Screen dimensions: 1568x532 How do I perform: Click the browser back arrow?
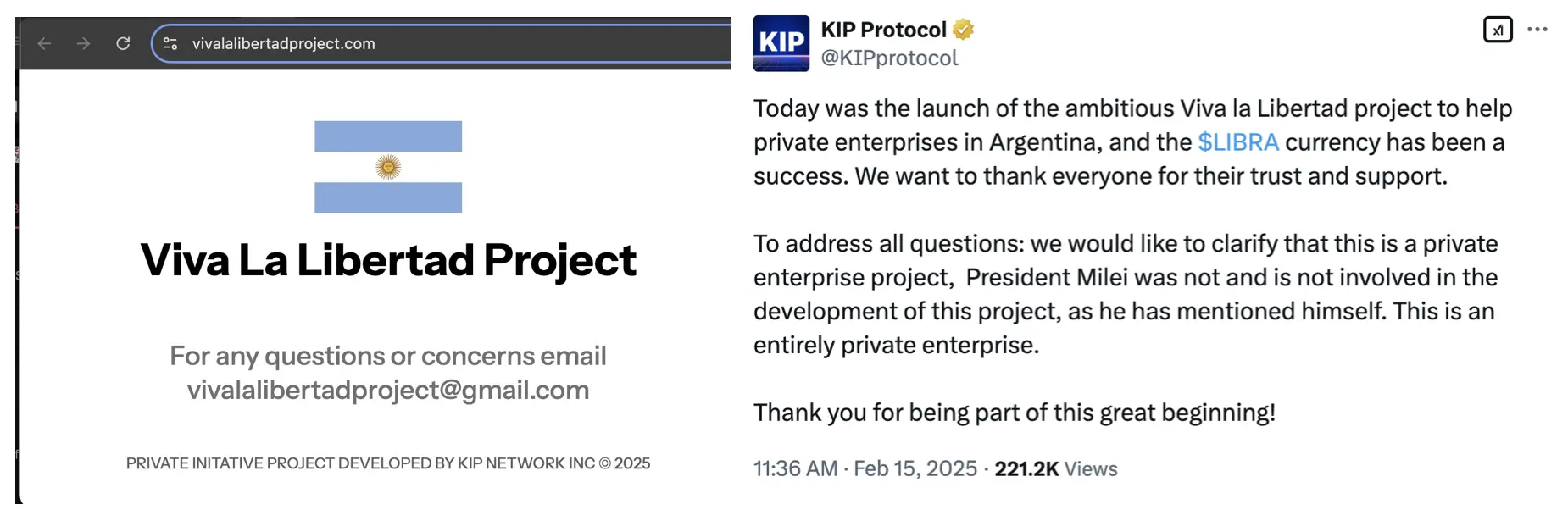coord(45,43)
